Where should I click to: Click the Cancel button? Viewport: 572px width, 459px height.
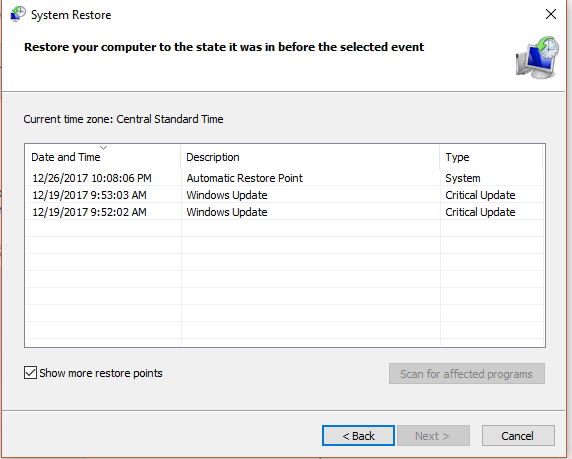(518, 436)
